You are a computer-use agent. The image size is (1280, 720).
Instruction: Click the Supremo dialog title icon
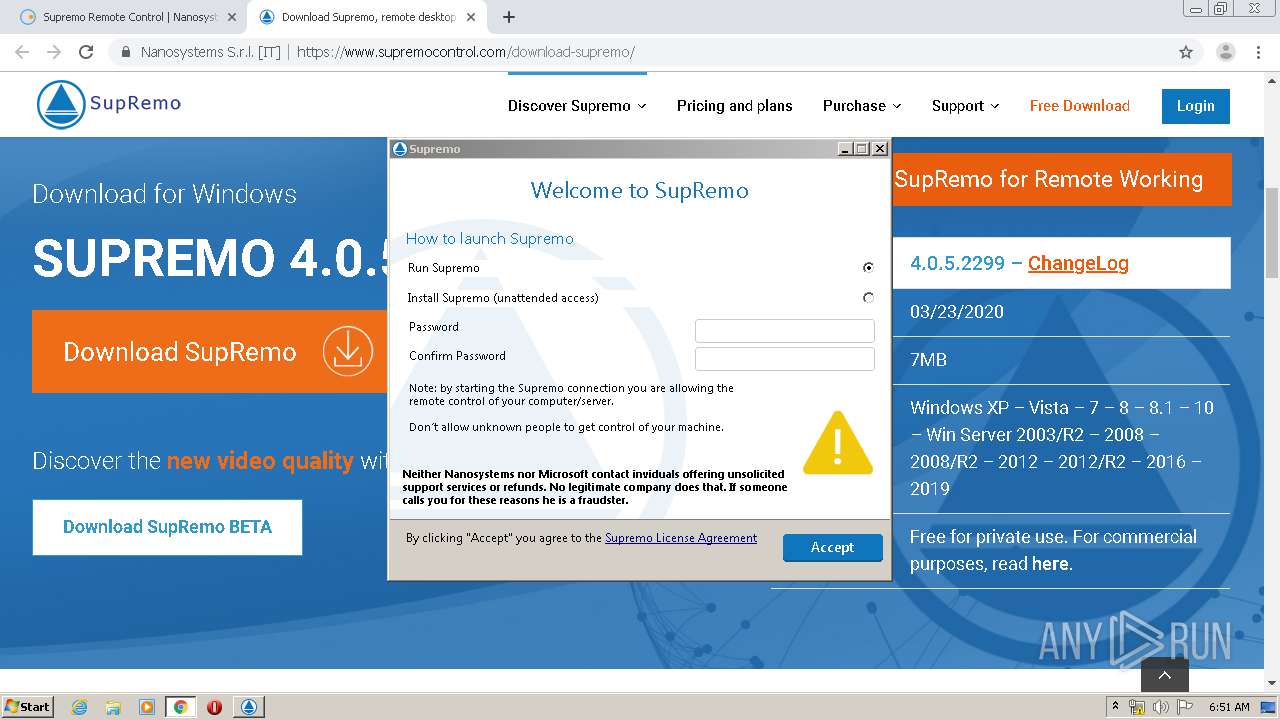[400, 149]
